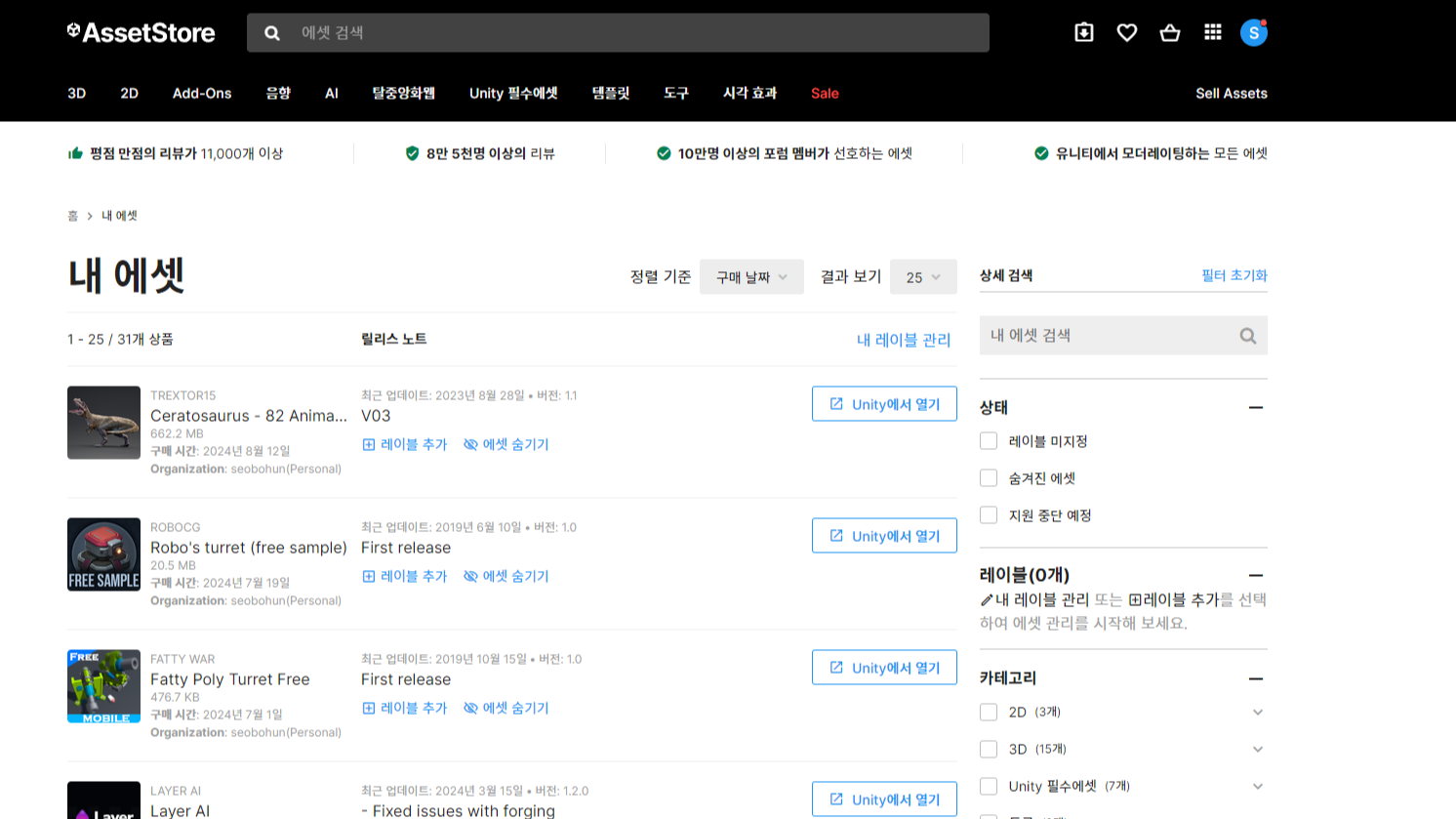1456x819 pixels.
Task: Hide asset eye icon for Ceratosaurus
Action: tap(470, 444)
